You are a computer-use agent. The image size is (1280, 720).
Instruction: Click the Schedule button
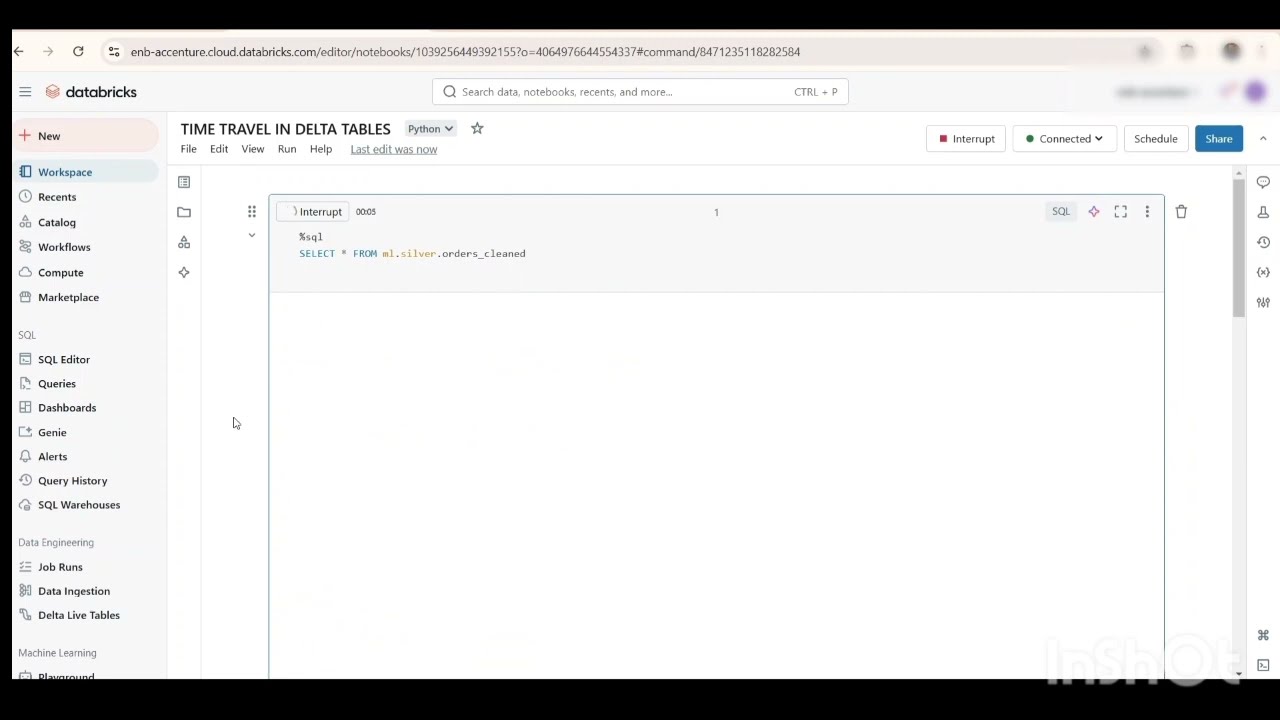click(1155, 139)
